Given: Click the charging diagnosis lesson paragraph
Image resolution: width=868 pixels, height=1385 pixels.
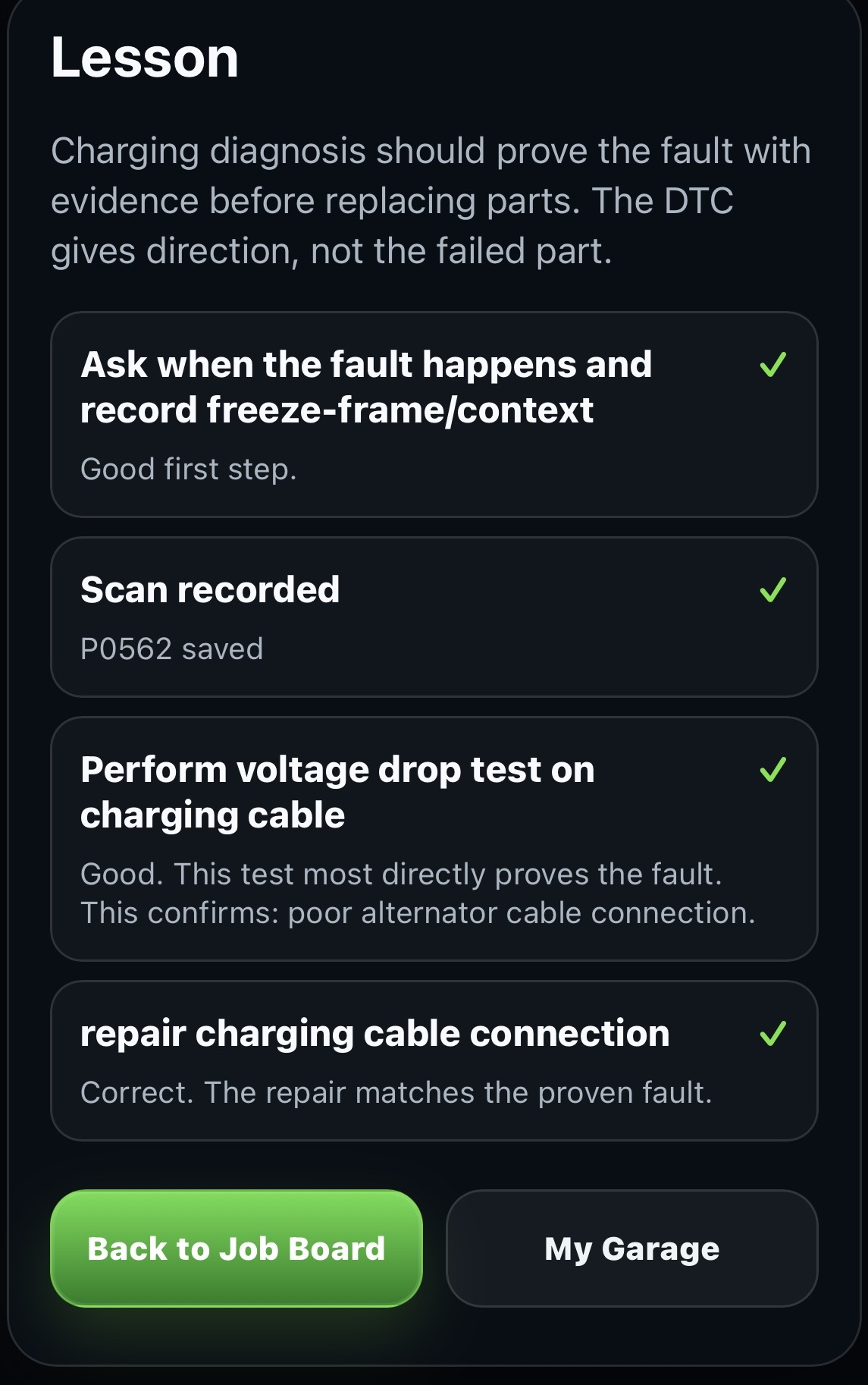Looking at the screenshot, I should pos(431,201).
